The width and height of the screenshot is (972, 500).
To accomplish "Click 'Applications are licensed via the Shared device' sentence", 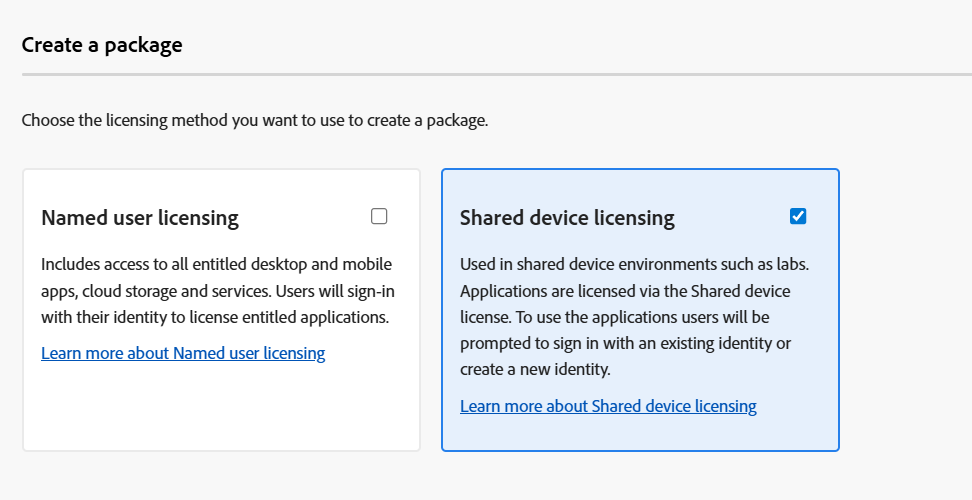I will pyautogui.click(x=625, y=291).
